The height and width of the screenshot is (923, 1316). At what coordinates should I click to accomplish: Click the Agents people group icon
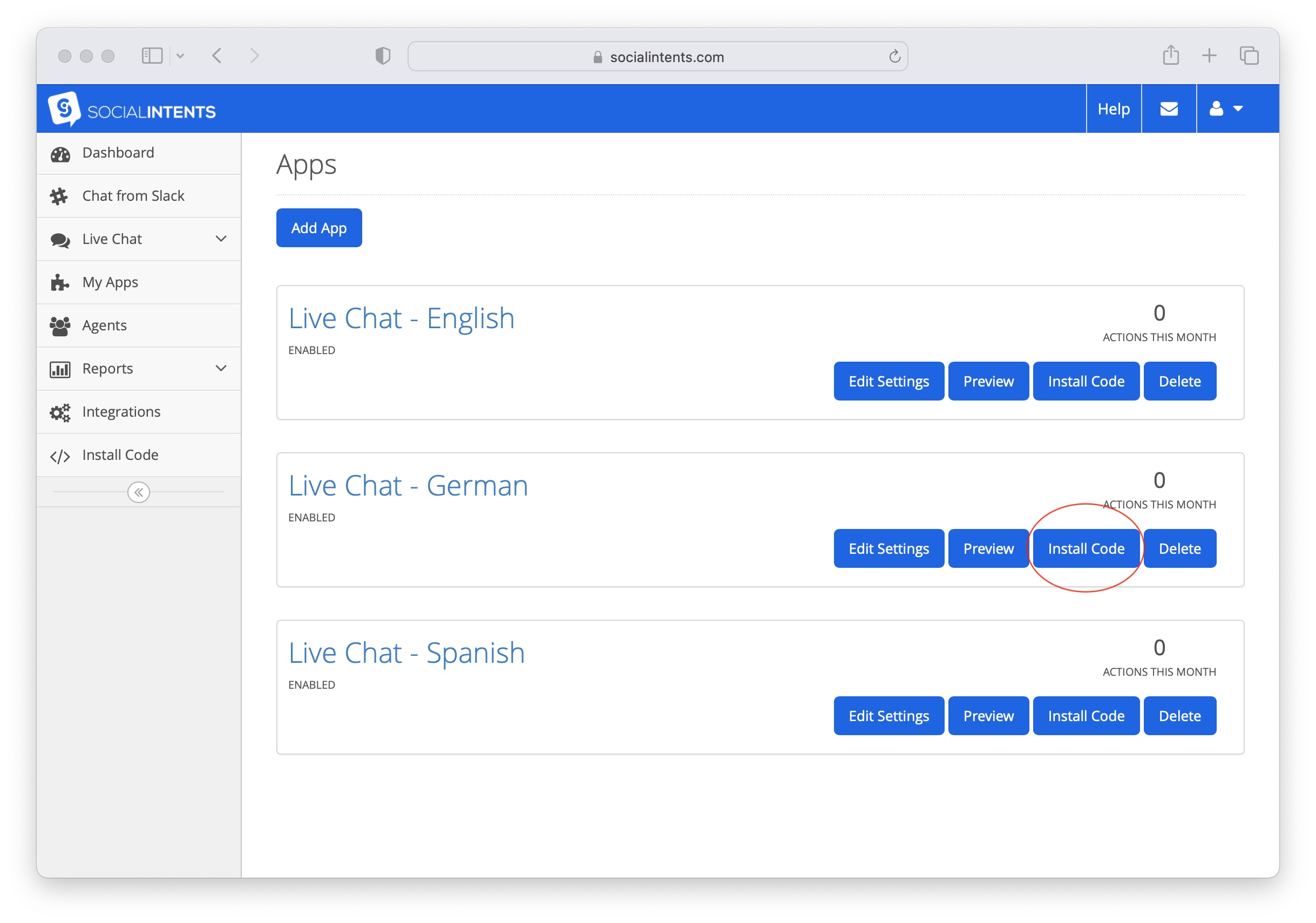60,326
